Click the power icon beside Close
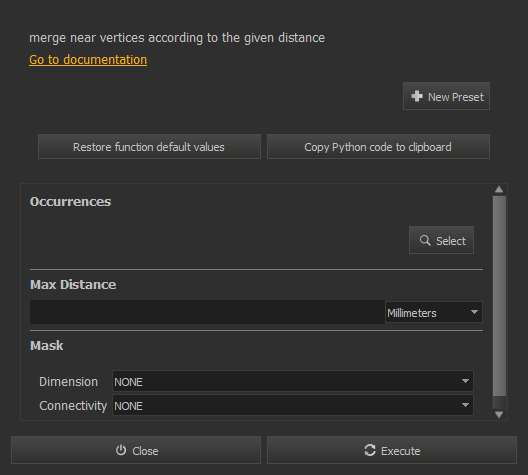Image resolution: width=528 pixels, height=475 pixels. (121, 450)
